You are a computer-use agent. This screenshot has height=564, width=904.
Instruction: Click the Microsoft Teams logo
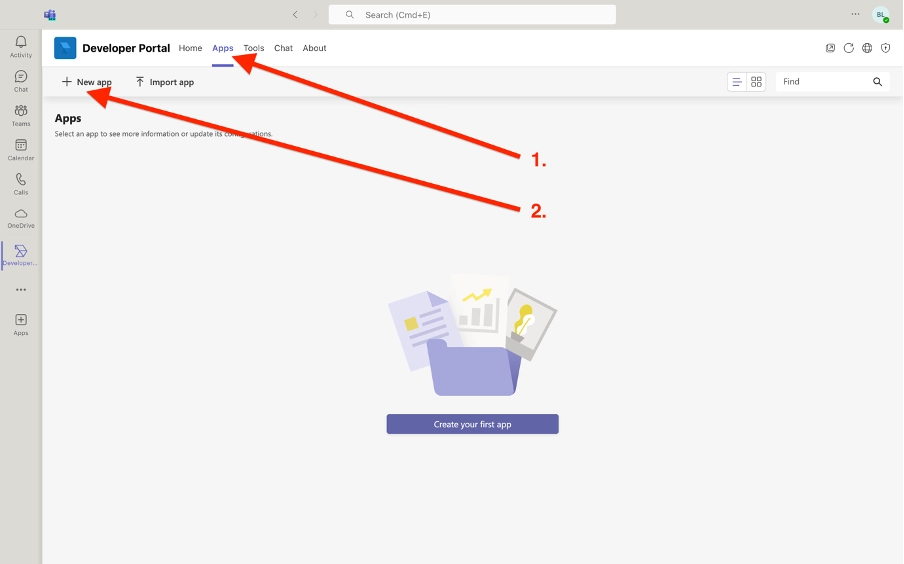[x=50, y=14]
